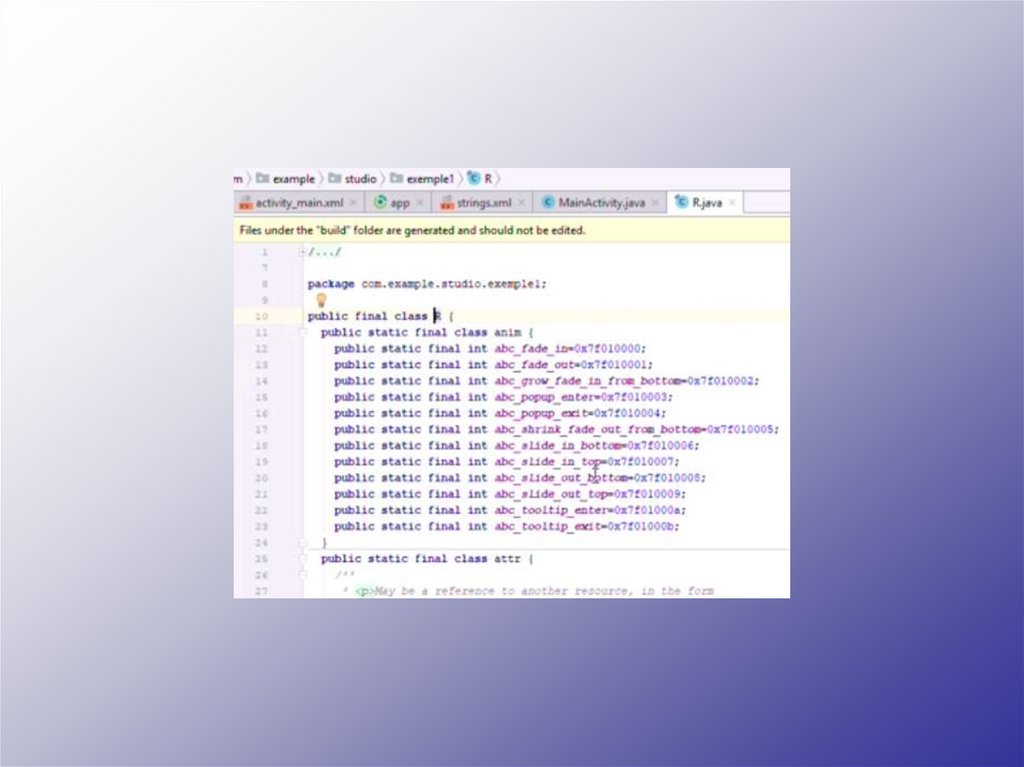This screenshot has width=1024, height=767.
Task: Open the activity_main.xml tab
Action: coord(291,203)
